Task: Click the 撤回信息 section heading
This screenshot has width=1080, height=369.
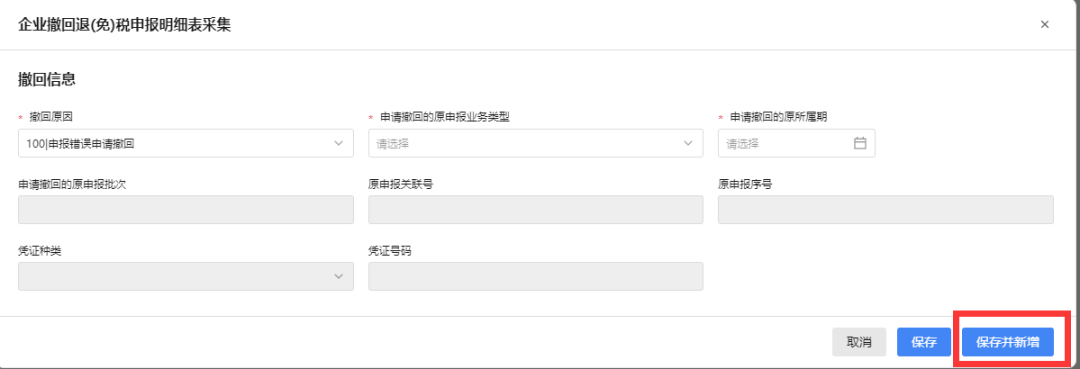Action: click(46, 80)
